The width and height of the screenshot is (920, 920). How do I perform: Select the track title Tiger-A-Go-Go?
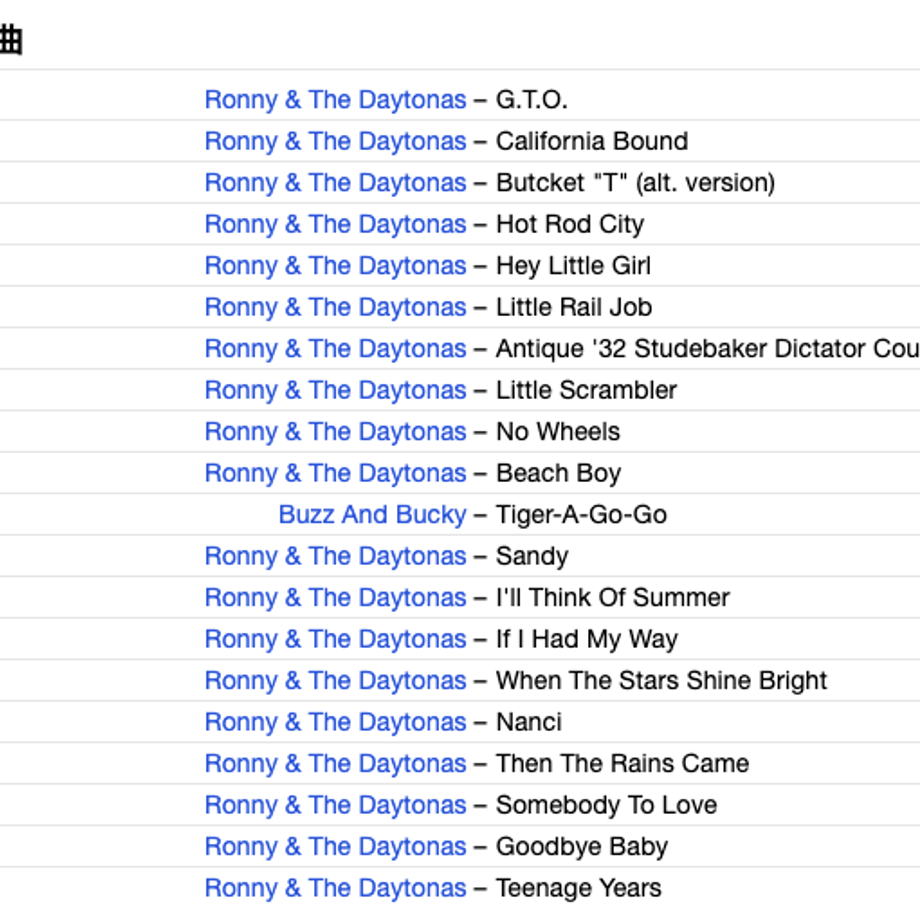581,515
